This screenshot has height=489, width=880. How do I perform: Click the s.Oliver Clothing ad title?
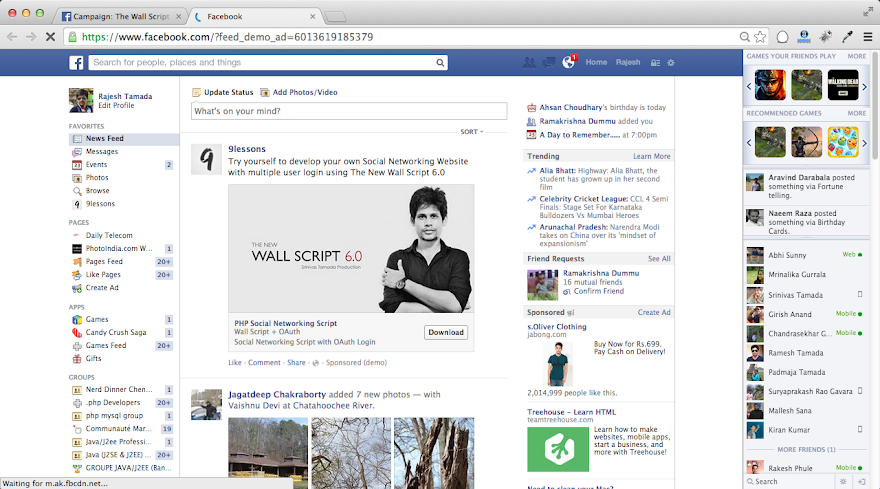click(557, 327)
